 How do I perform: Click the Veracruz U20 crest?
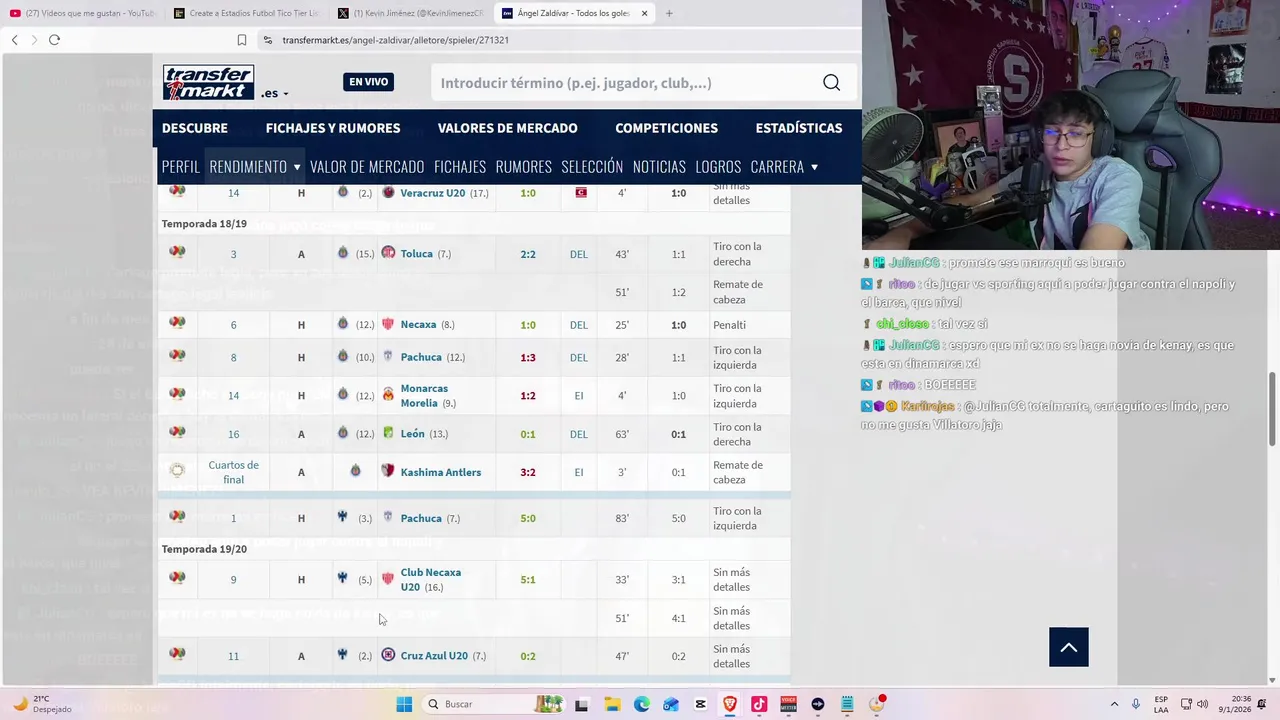tap(388, 192)
